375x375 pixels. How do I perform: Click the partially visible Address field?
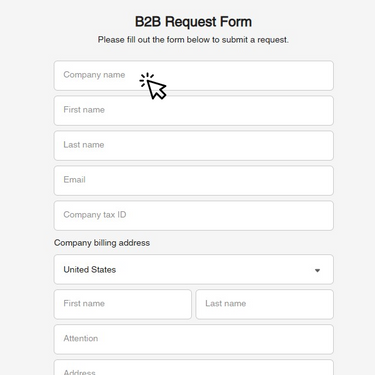click(194, 367)
